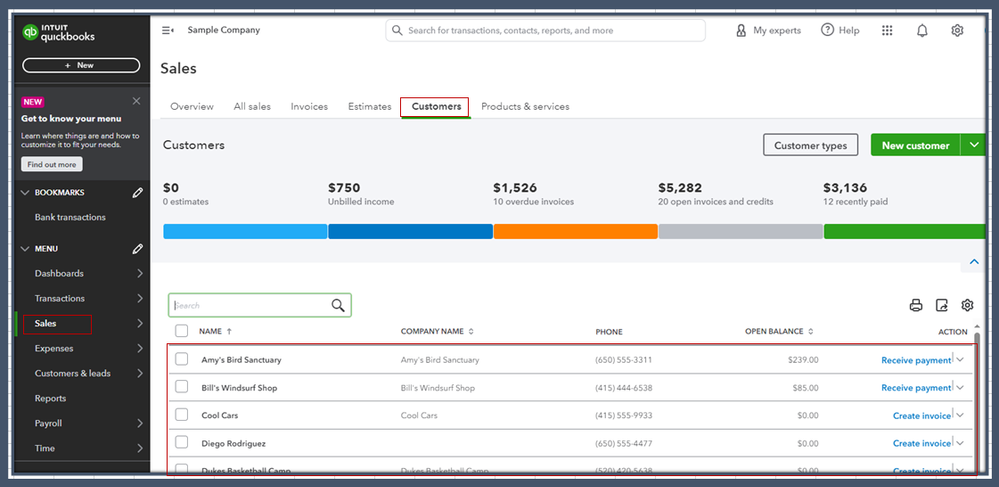Screen dimensions: 999x487
Task: Close the Get to know your menu card
Action: [136, 101]
